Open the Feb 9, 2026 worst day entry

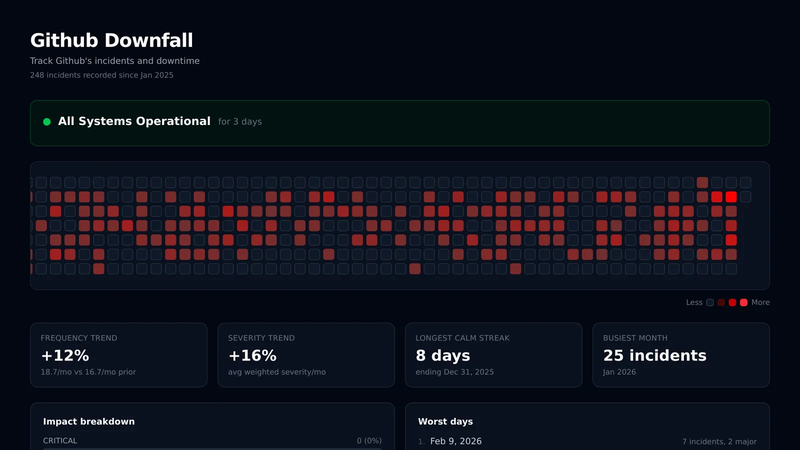pyautogui.click(x=587, y=441)
